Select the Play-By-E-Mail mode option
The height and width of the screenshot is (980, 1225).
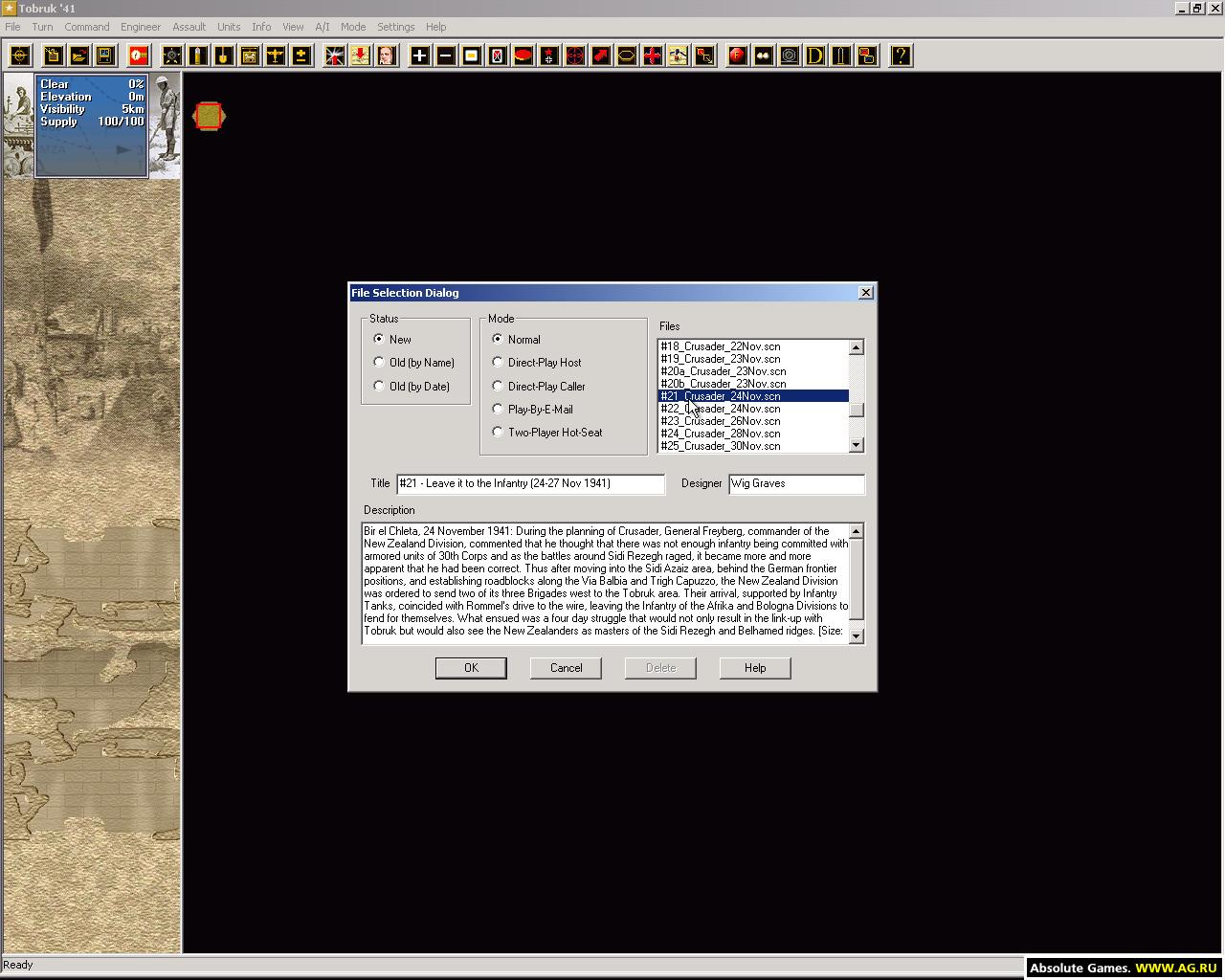(498, 409)
